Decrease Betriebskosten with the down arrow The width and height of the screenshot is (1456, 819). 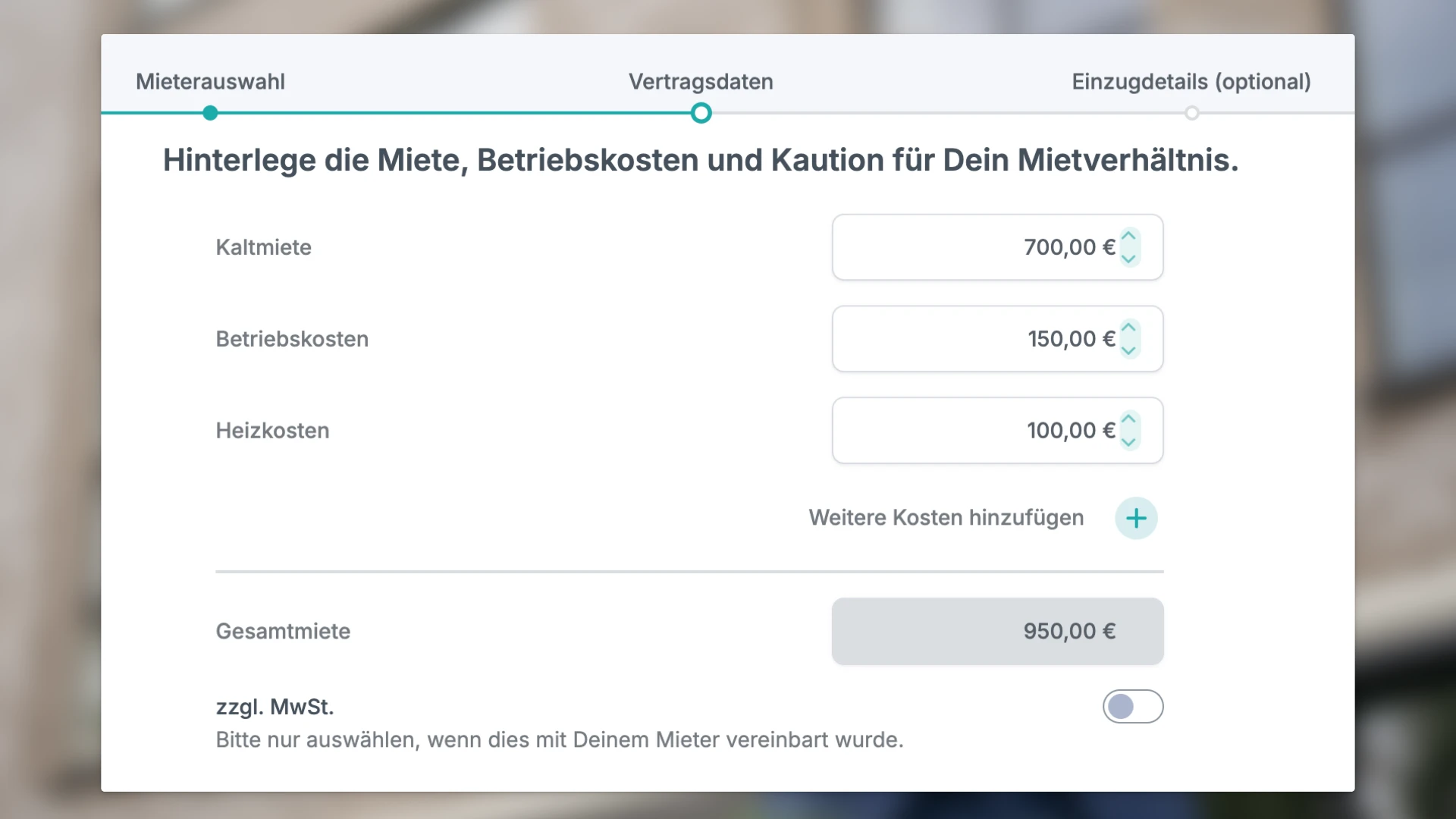(x=1129, y=350)
